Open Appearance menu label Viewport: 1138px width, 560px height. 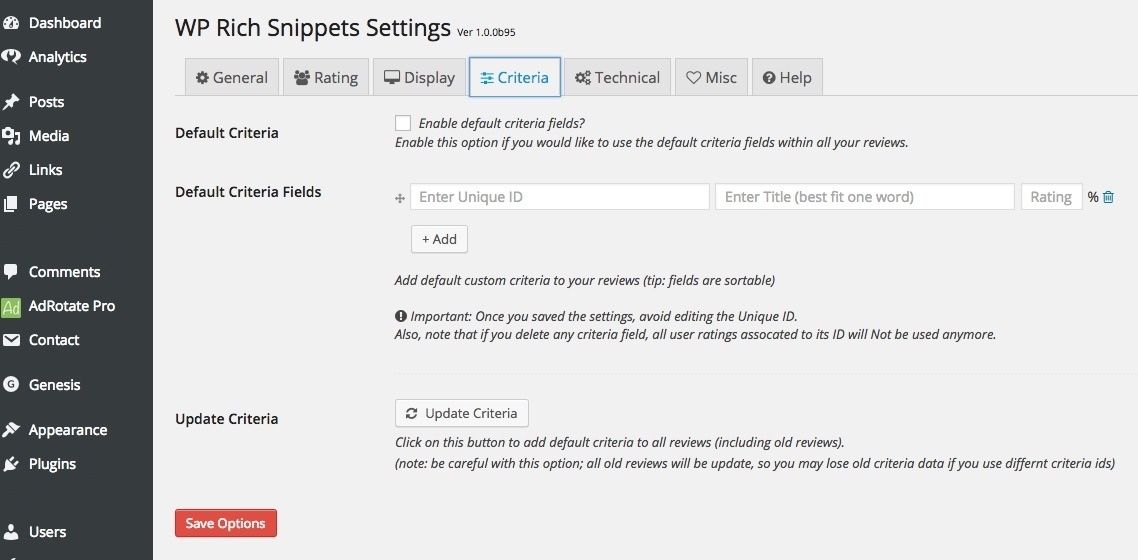[67, 431]
